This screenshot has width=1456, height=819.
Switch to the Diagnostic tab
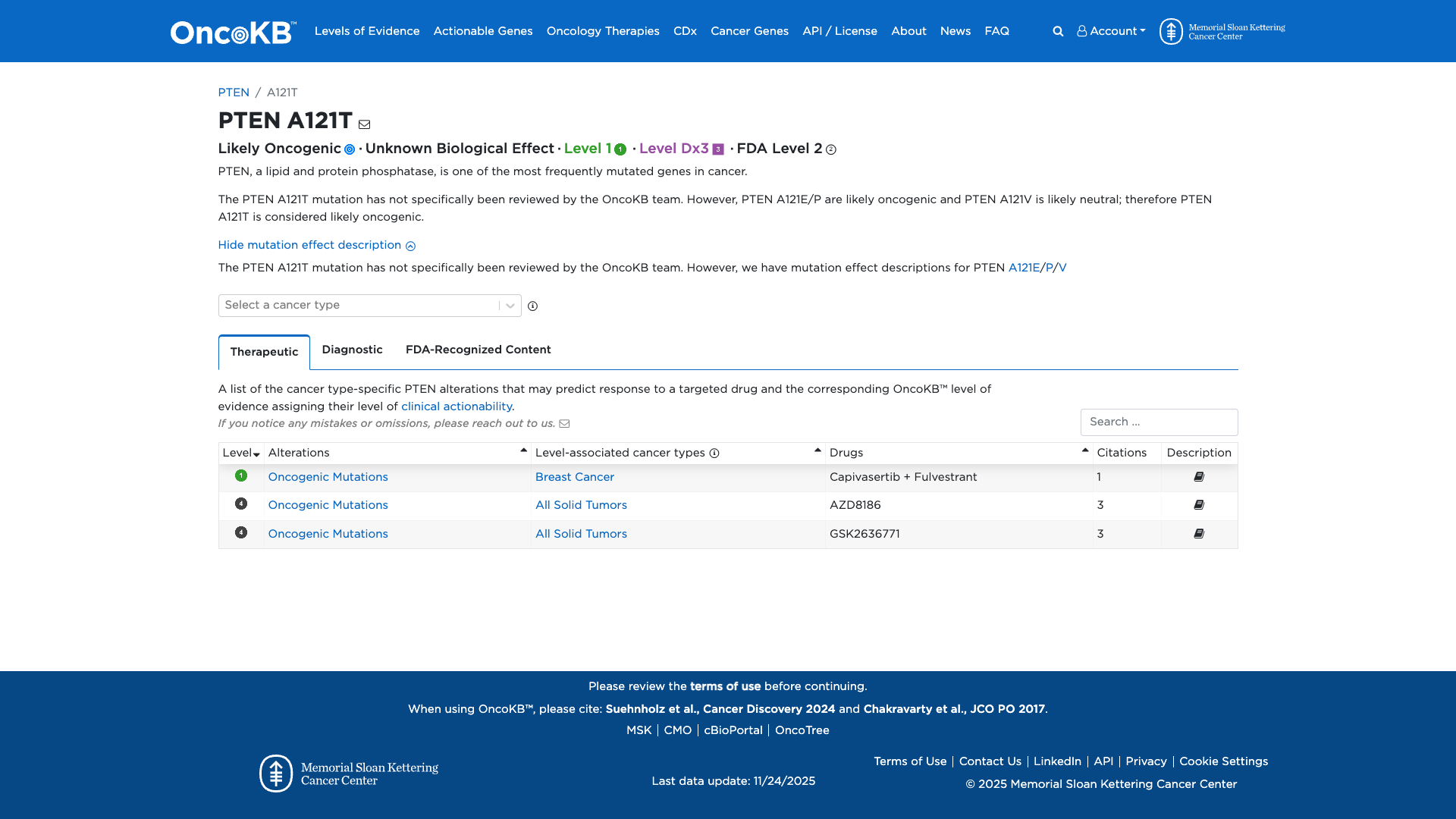[x=352, y=350]
